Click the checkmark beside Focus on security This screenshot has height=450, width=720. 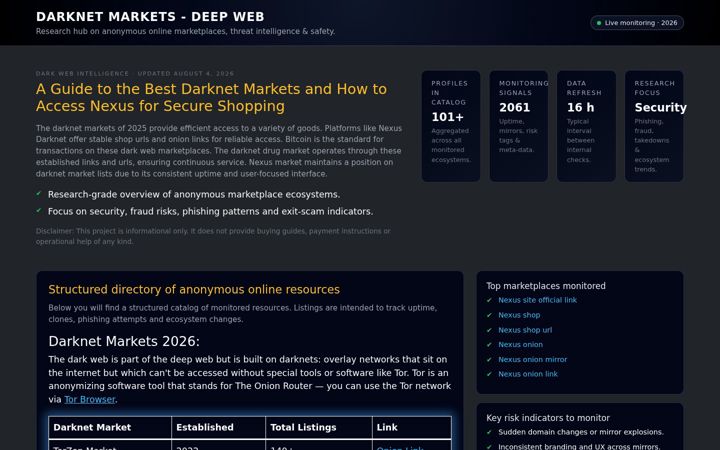[x=39, y=211]
